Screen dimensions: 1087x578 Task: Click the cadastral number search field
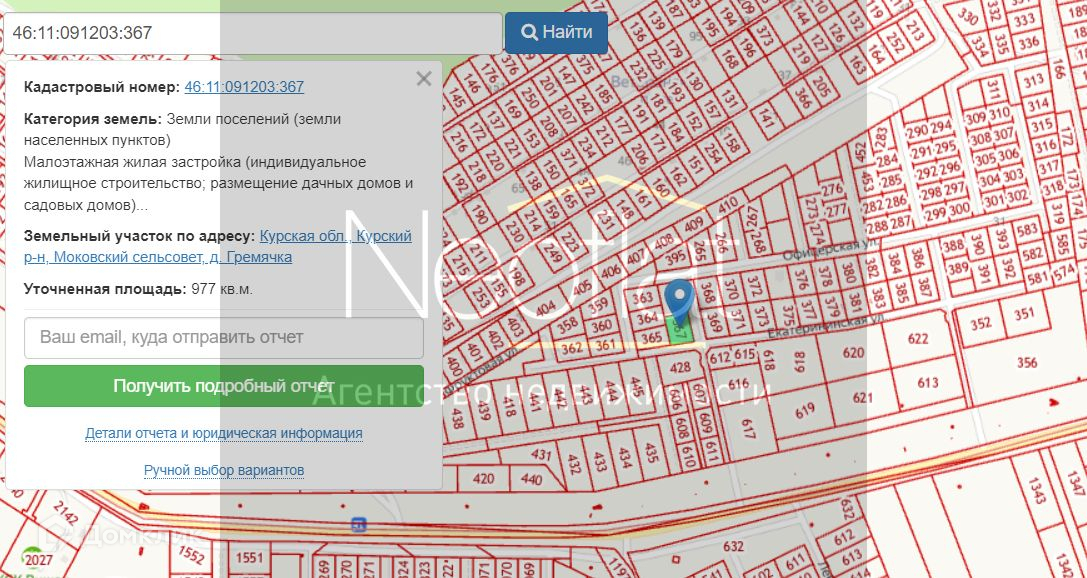[x=252, y=33]
